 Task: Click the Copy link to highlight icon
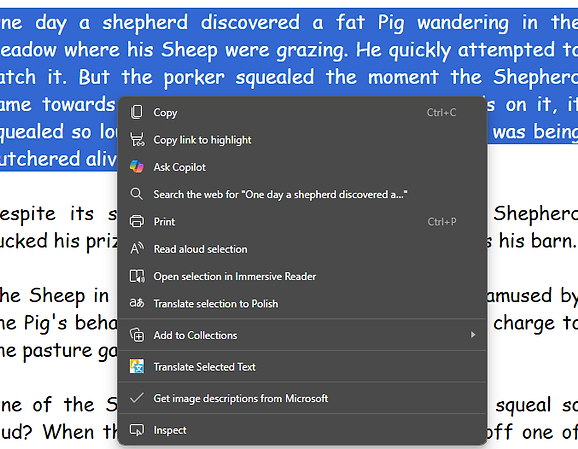pos(137,140)
